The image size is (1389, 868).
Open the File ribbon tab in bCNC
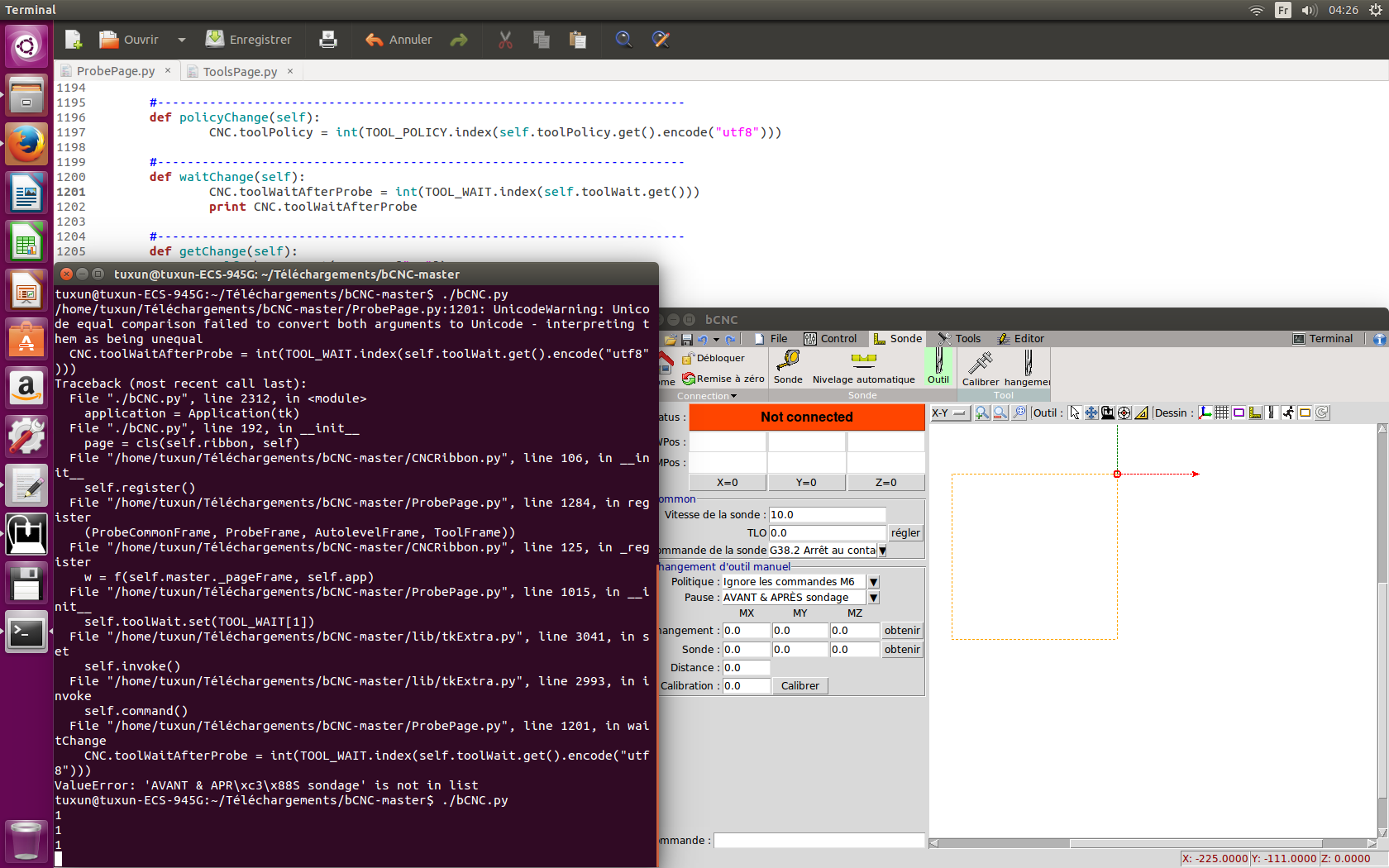click(x=771, y=339)
